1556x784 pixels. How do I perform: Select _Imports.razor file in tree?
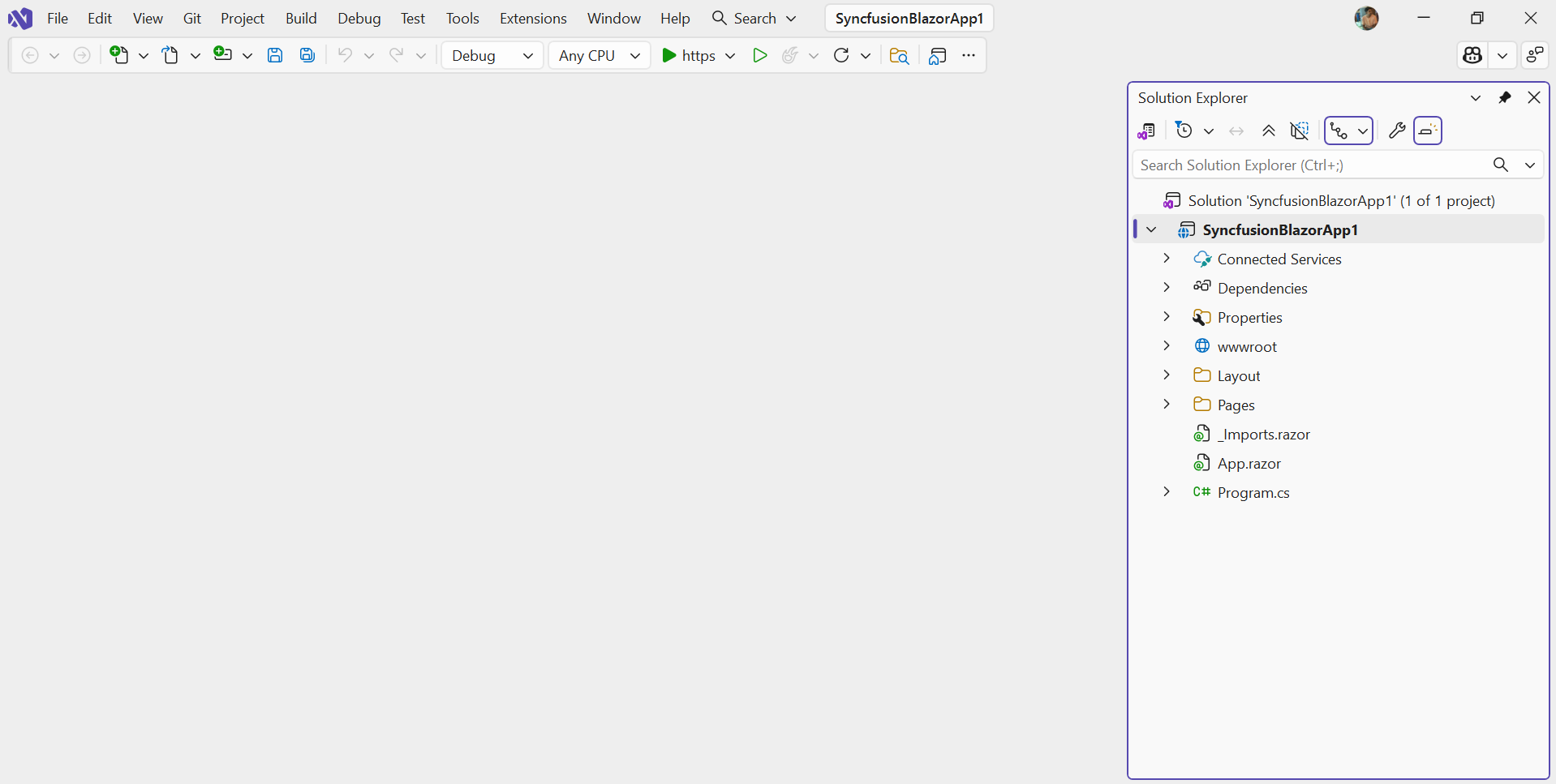point(1263,434)
